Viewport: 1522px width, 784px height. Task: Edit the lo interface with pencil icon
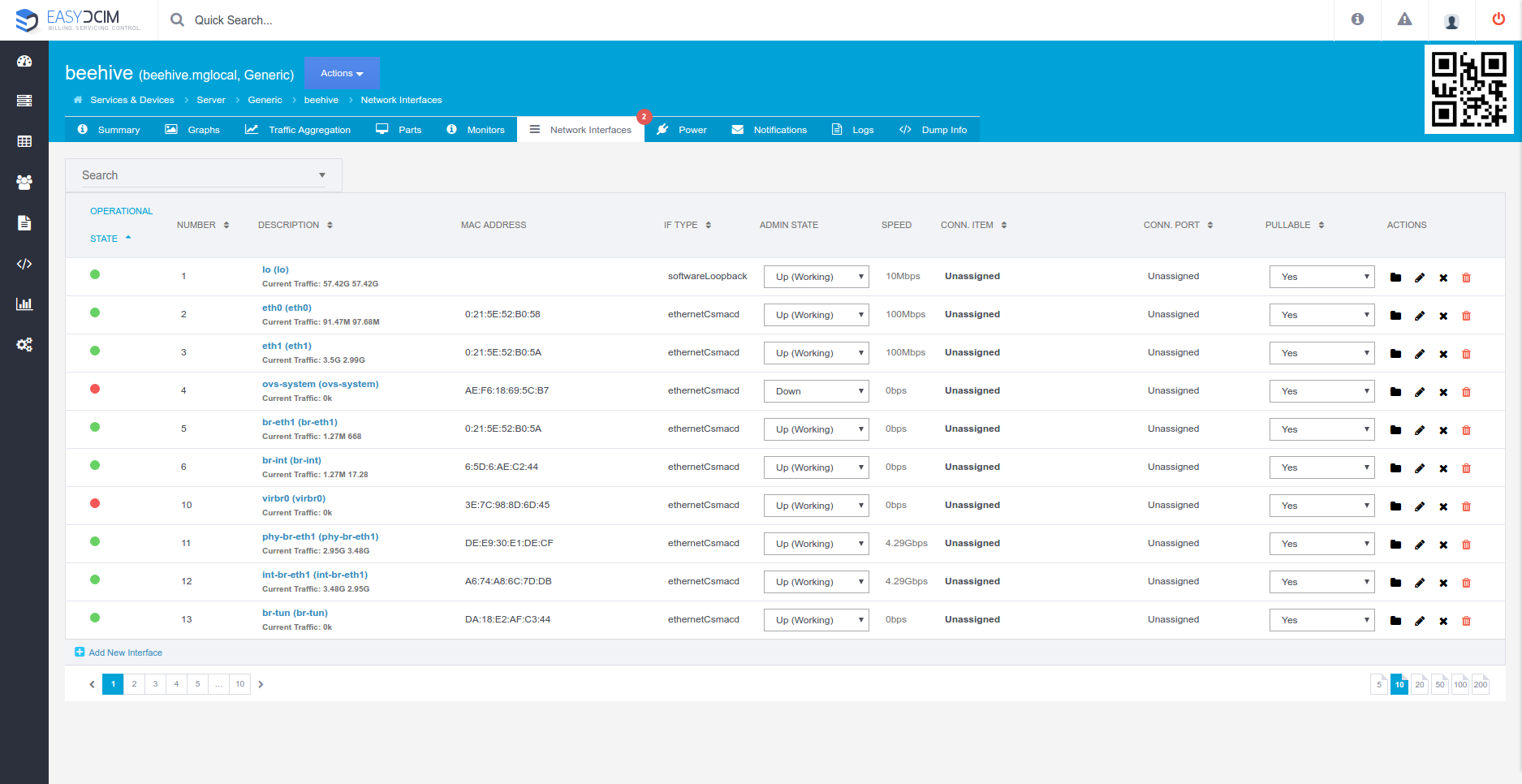point(1420,278)
